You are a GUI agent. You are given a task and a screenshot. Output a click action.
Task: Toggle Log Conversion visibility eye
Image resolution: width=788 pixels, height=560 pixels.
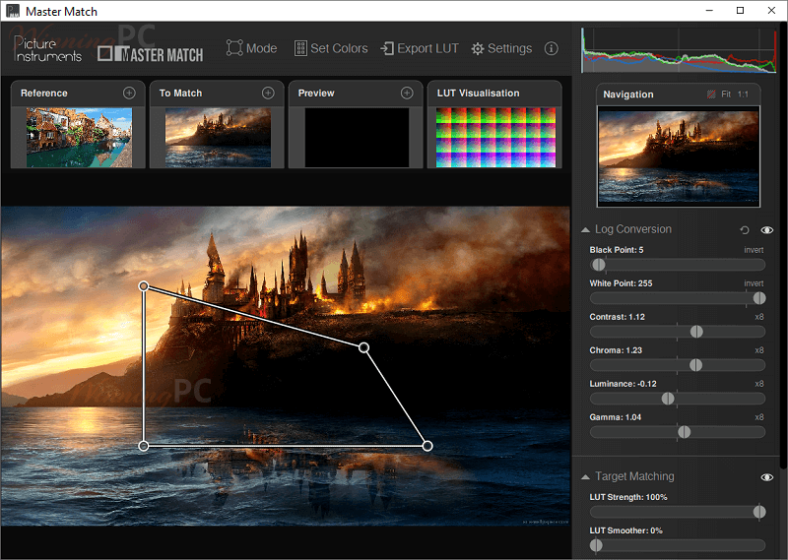(767, 230)
